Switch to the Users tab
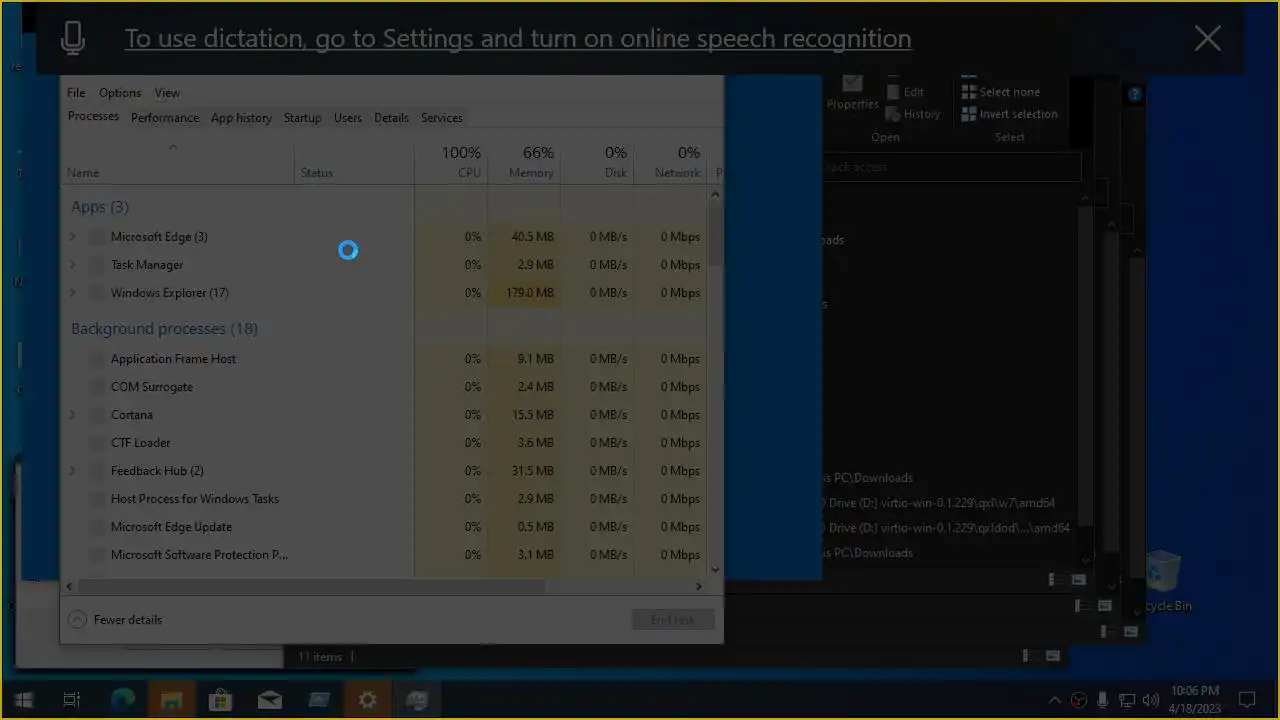This screenshot has height=720, width=1280. coord(348,118)
